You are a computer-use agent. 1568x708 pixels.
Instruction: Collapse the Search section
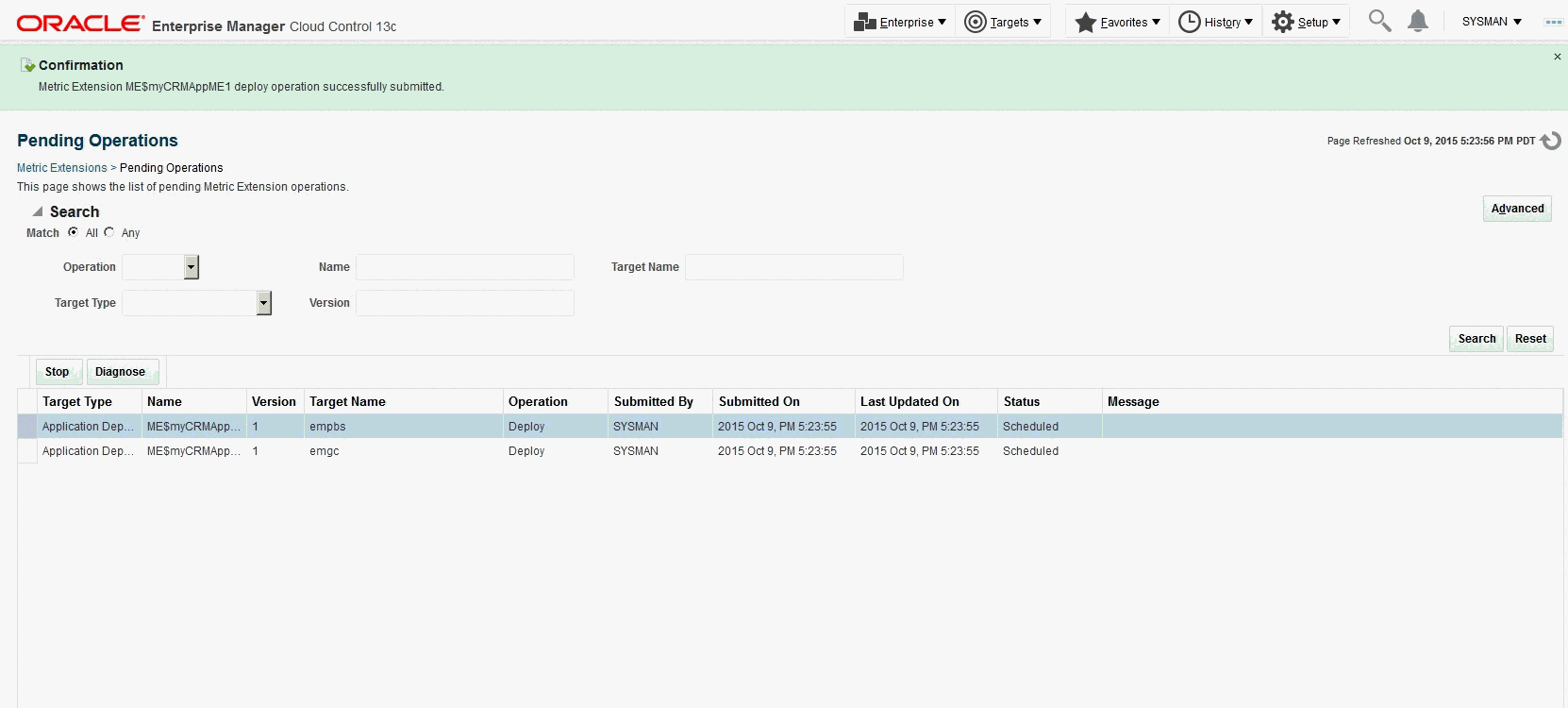point(38,211)
